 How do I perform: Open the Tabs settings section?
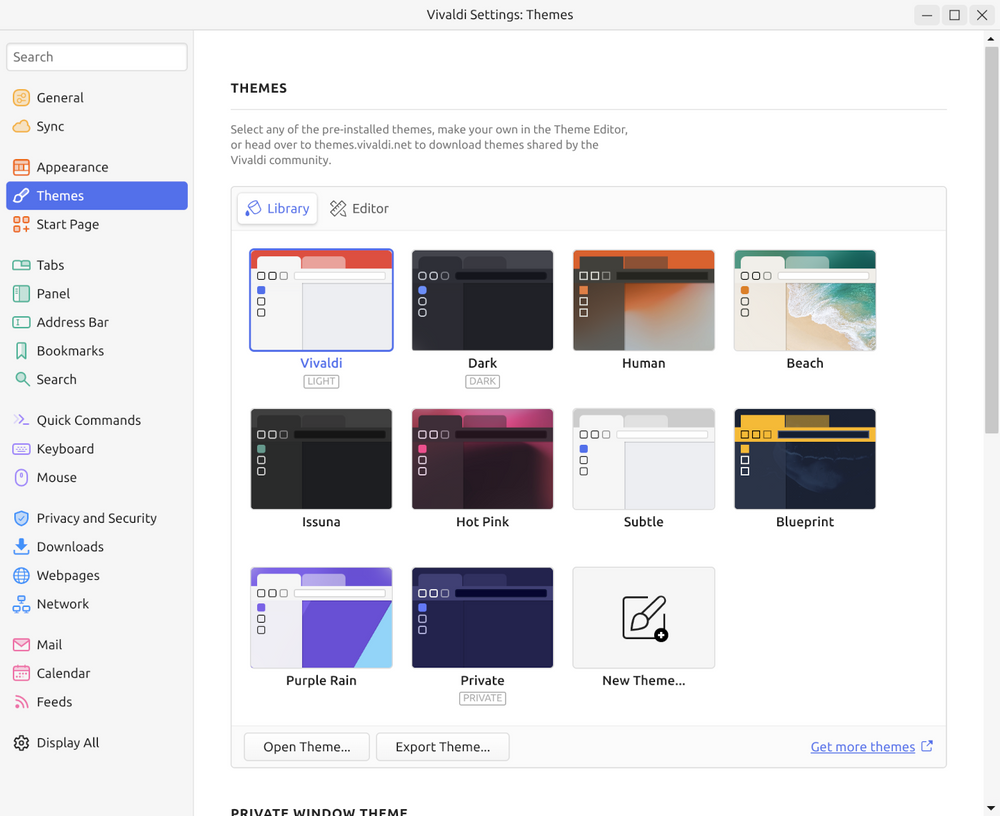pos(53,264)
